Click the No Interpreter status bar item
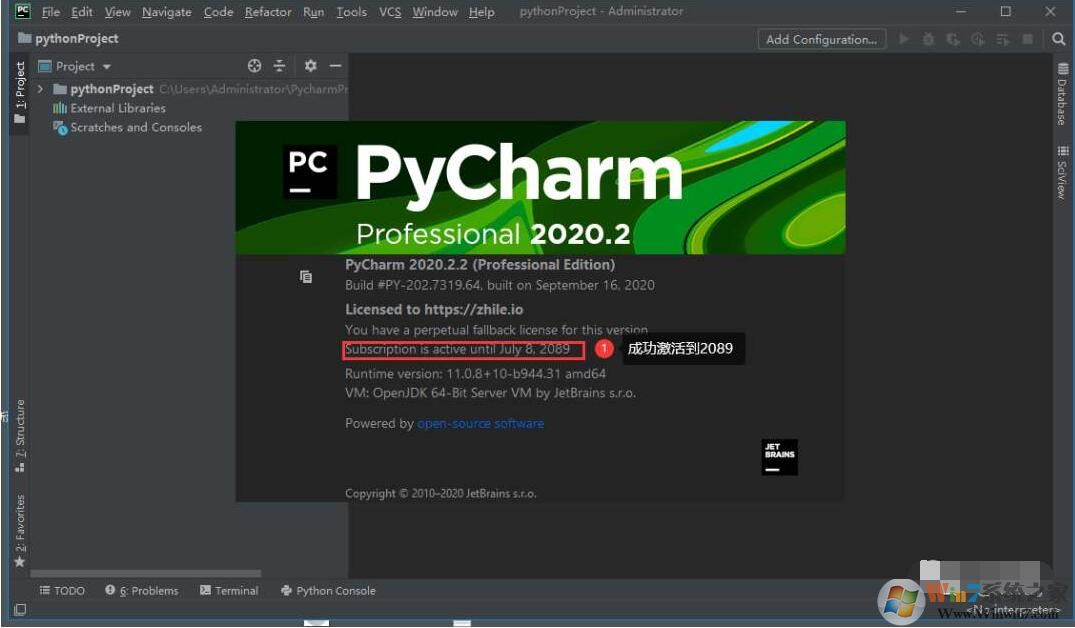This screenshot has height=628, width=1075. 1011,608
